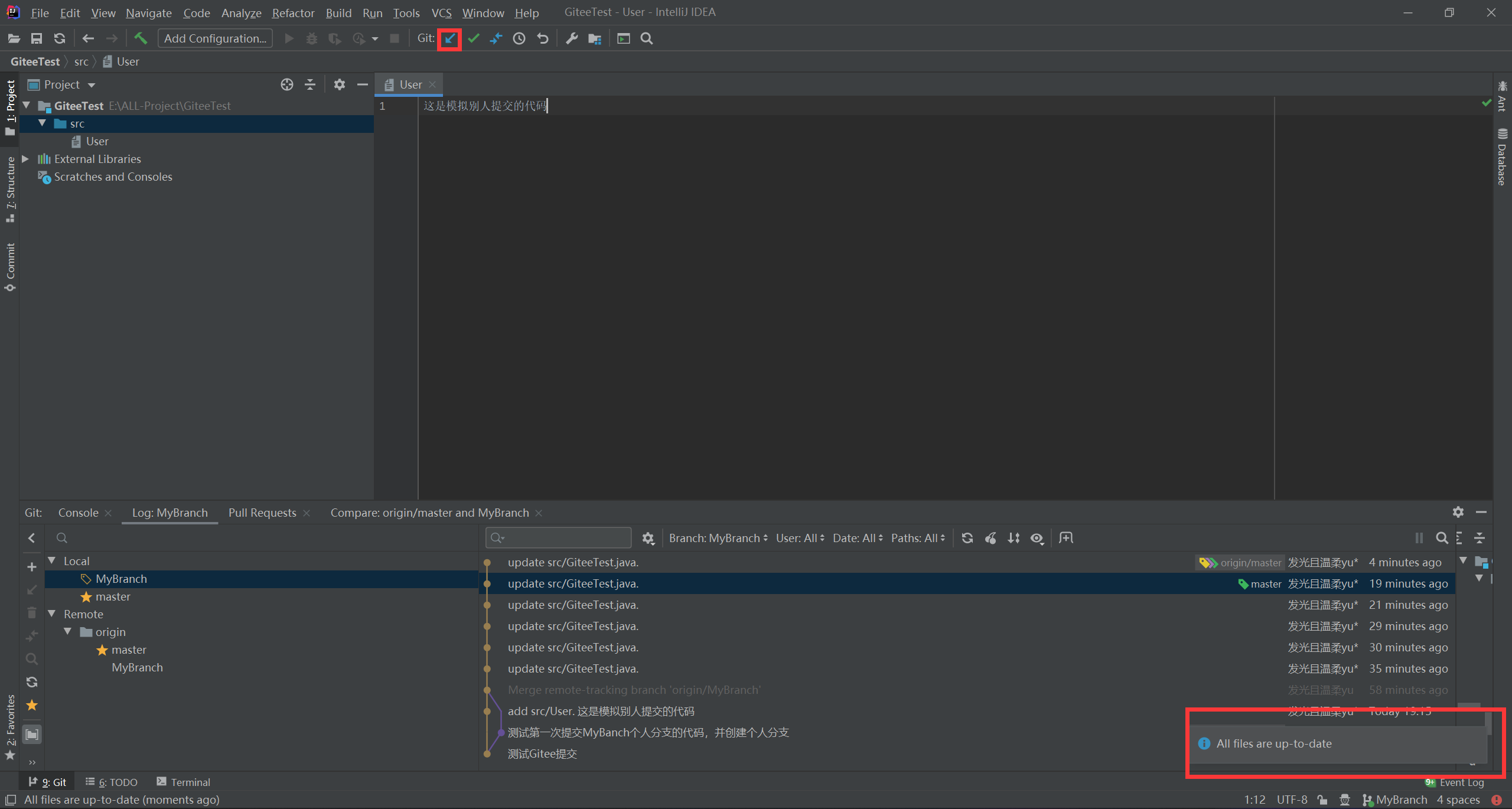Select the User file in project tree
This screenshot has width=1512, height=809.
coord(97,141)
